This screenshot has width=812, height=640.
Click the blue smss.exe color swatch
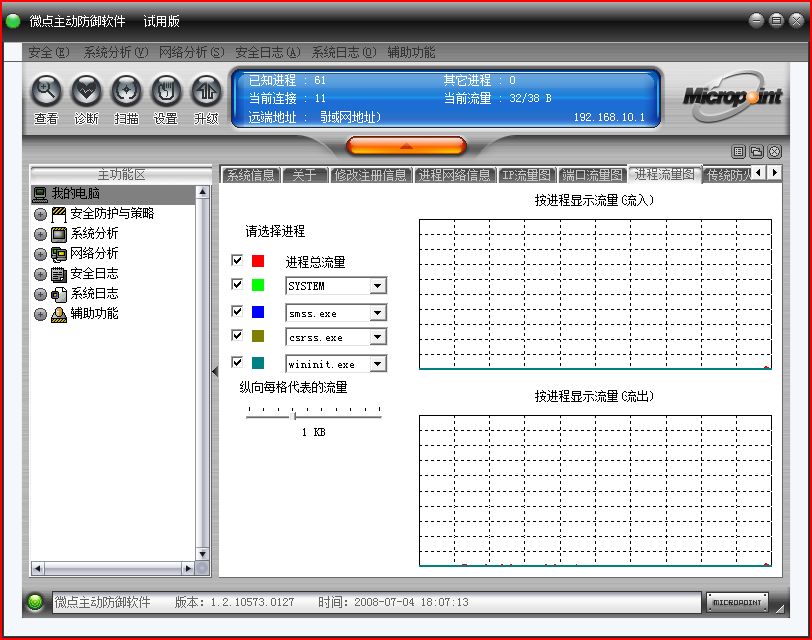258,312
